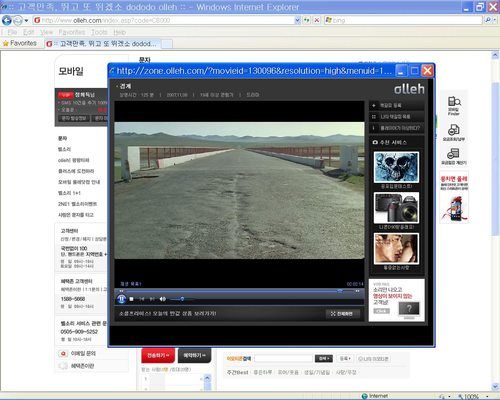500x400 pixels.
Task: Click the second icon beneath the Finder shortcut
Action: point(454,132)
